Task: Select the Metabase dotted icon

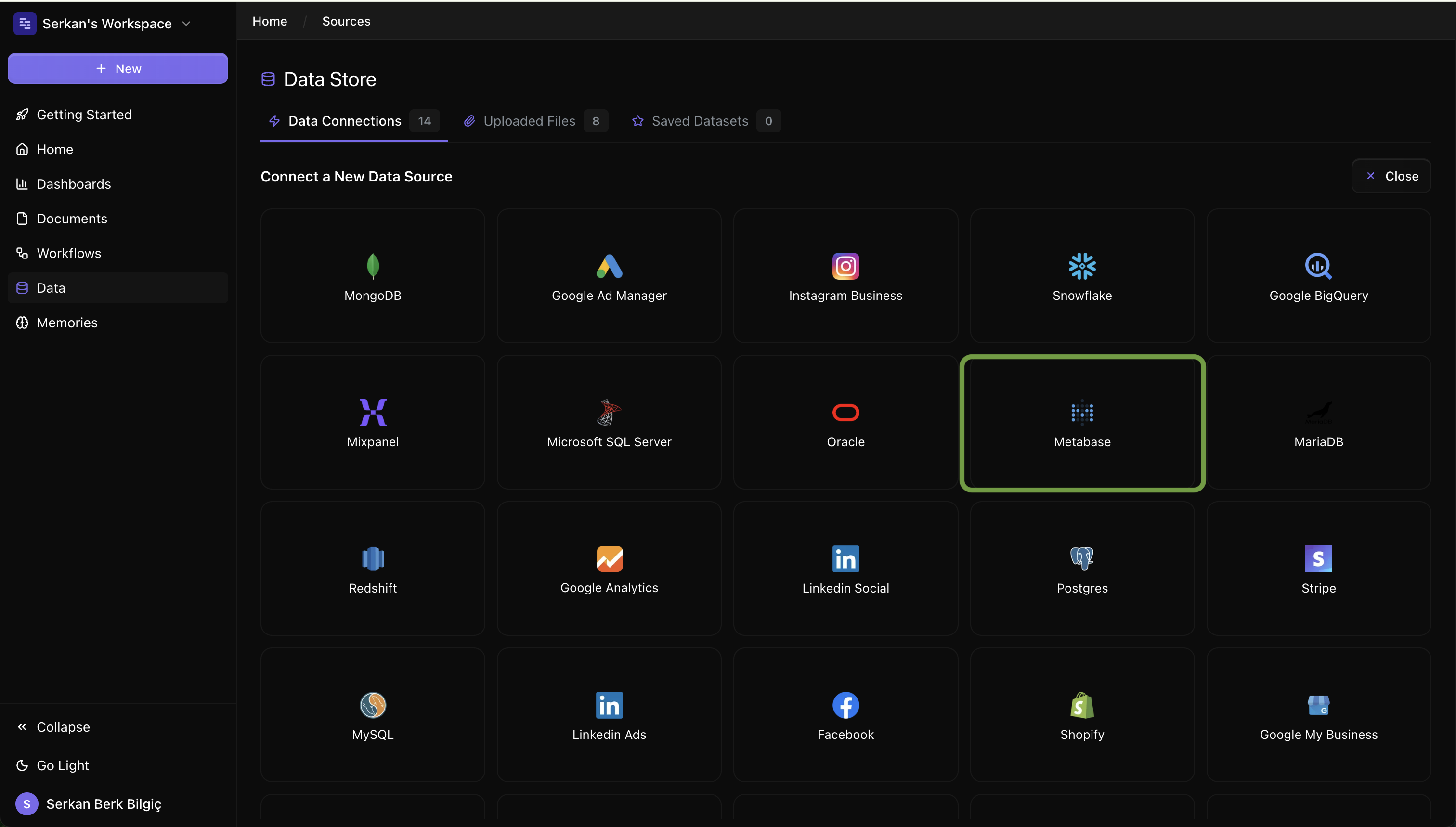Action: tap(1081, 413)
